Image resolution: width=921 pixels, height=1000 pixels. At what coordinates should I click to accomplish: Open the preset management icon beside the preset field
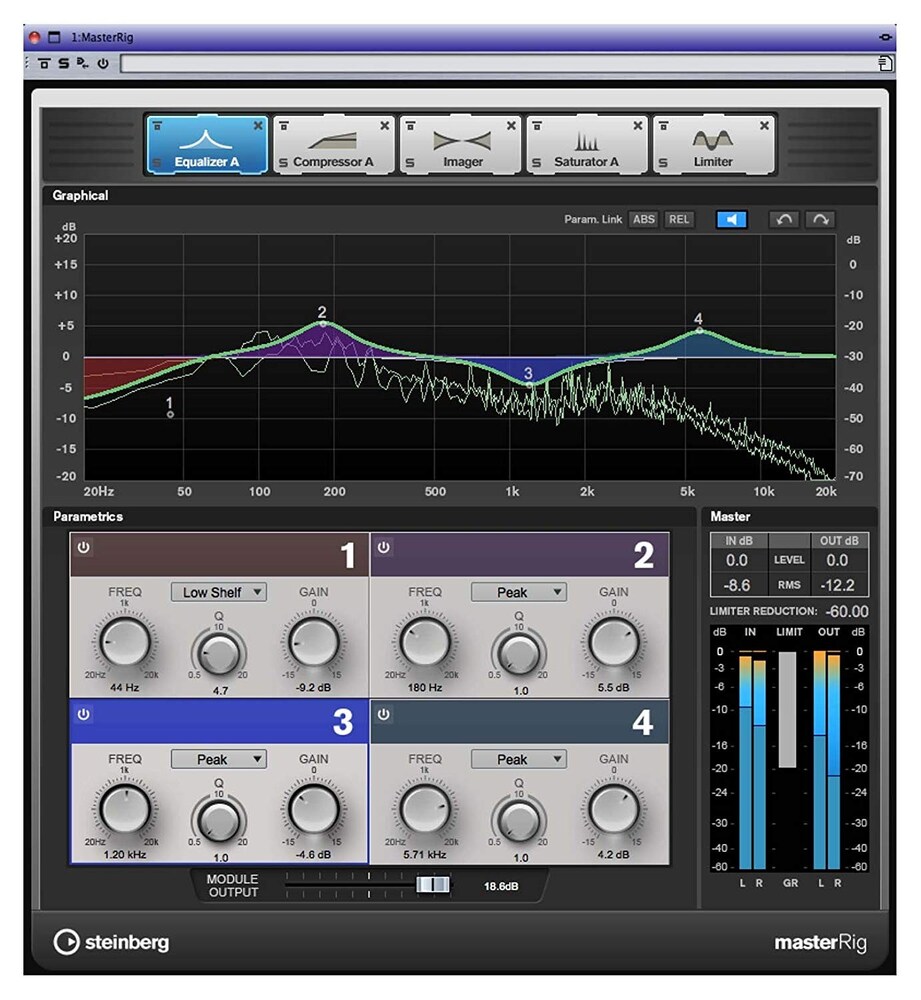point(885,63)
